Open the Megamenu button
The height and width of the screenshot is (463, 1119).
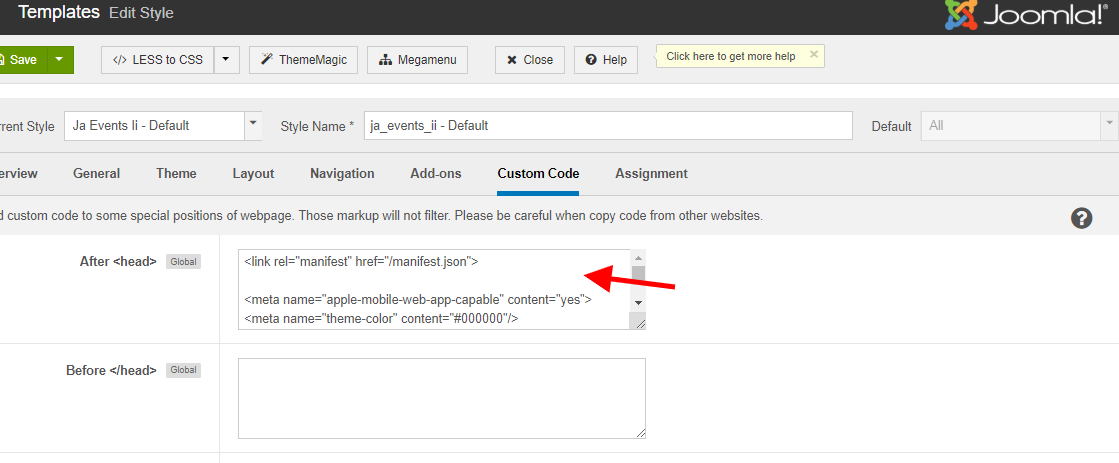pos(418,60)
